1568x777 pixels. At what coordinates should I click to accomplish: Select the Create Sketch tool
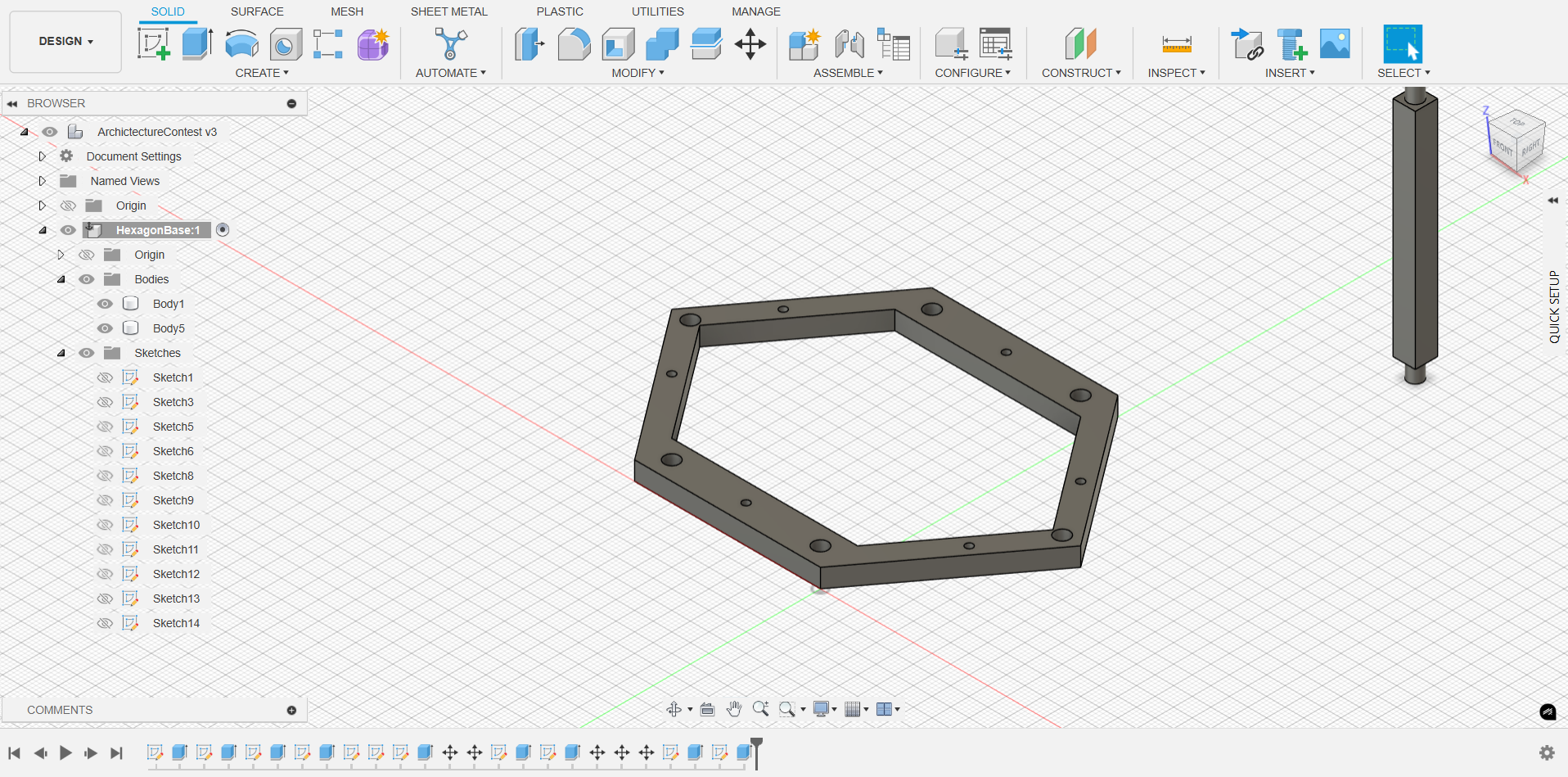[154, 44]
